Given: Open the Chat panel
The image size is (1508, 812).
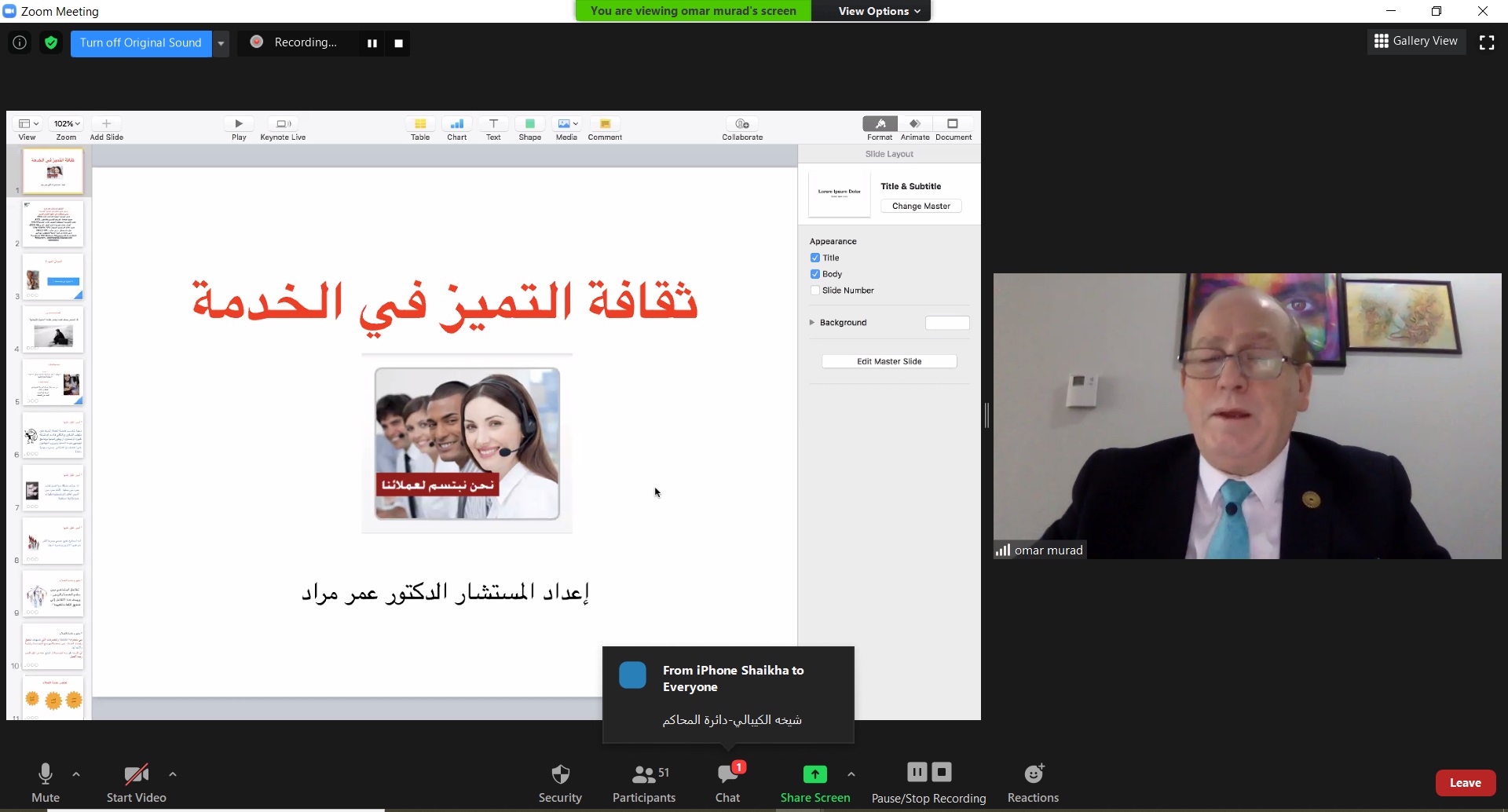Looking at the screenshot, I should pyautogui.click(x=727, y=775).
